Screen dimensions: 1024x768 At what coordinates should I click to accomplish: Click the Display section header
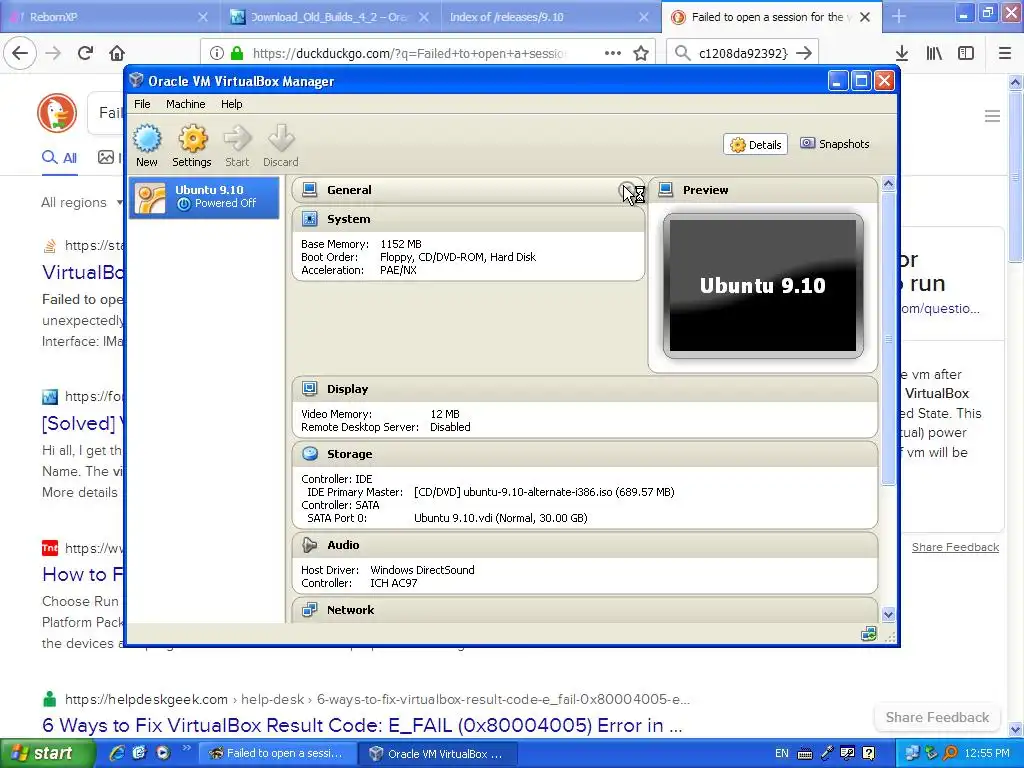pos(584,389)
